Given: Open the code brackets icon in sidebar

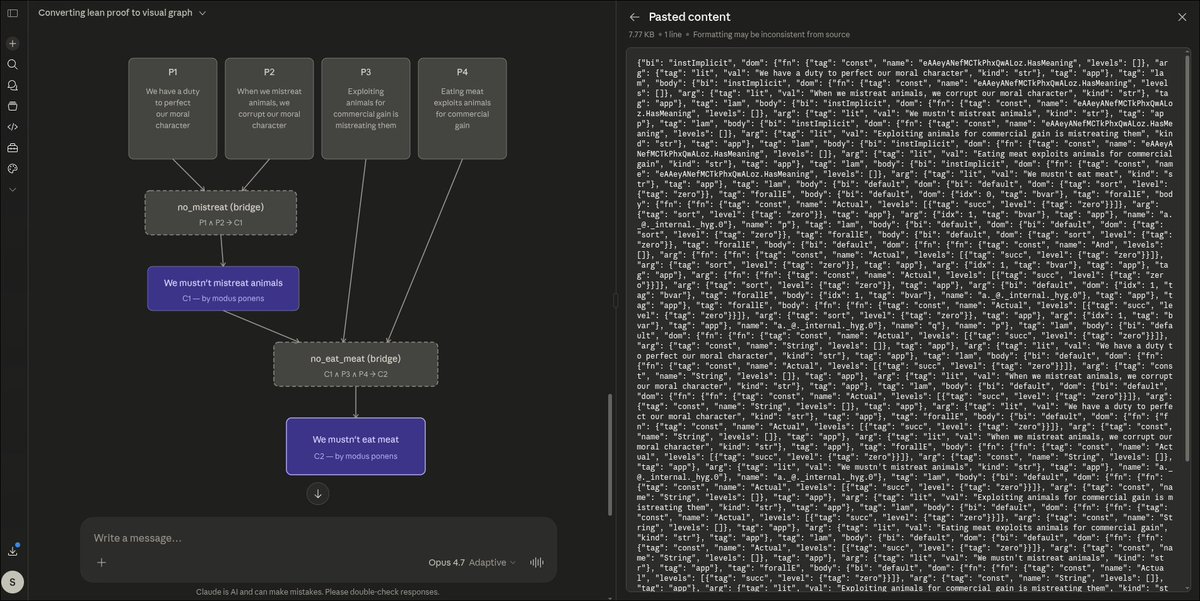Looking at the screenshot, I should click(x=12, y=126).
